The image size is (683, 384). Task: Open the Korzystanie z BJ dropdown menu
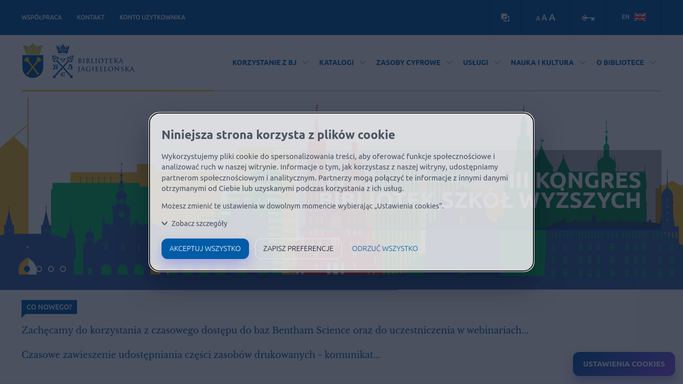click(270, 62)
